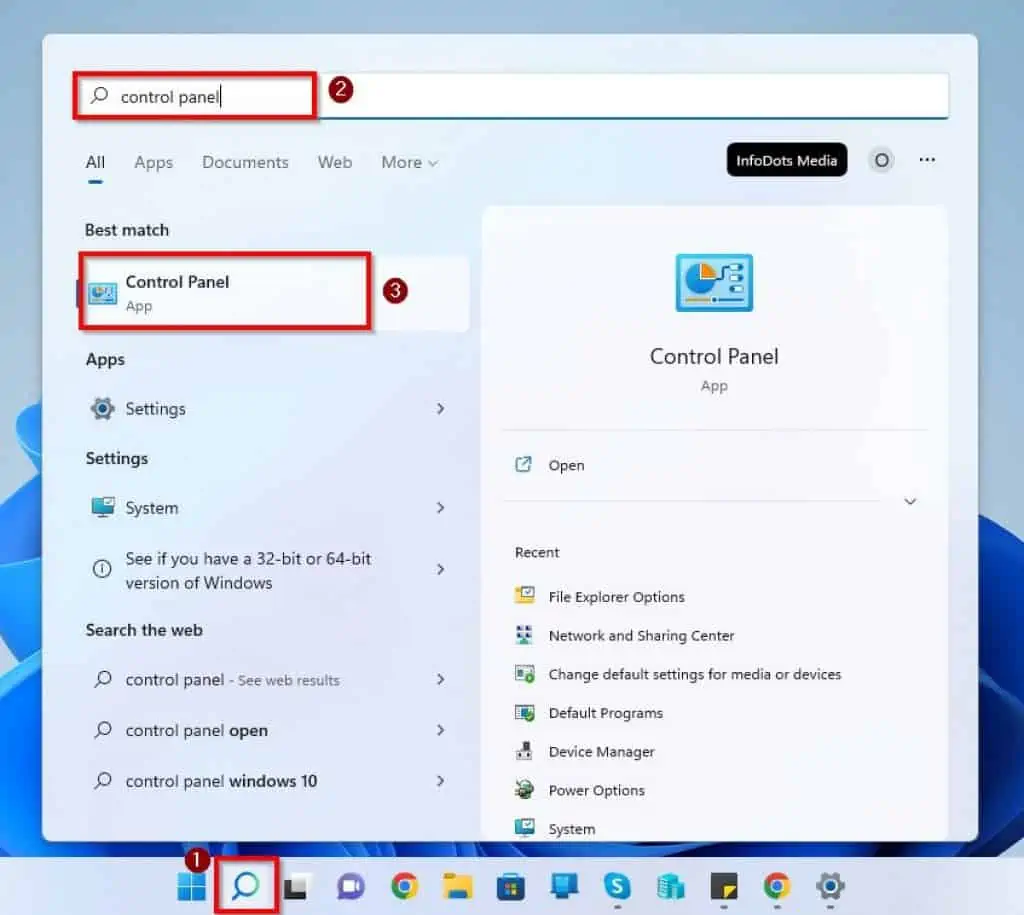Open File Explorer from the taskbar
This screenshot has height=915, width=1024.
coord(454,887)
